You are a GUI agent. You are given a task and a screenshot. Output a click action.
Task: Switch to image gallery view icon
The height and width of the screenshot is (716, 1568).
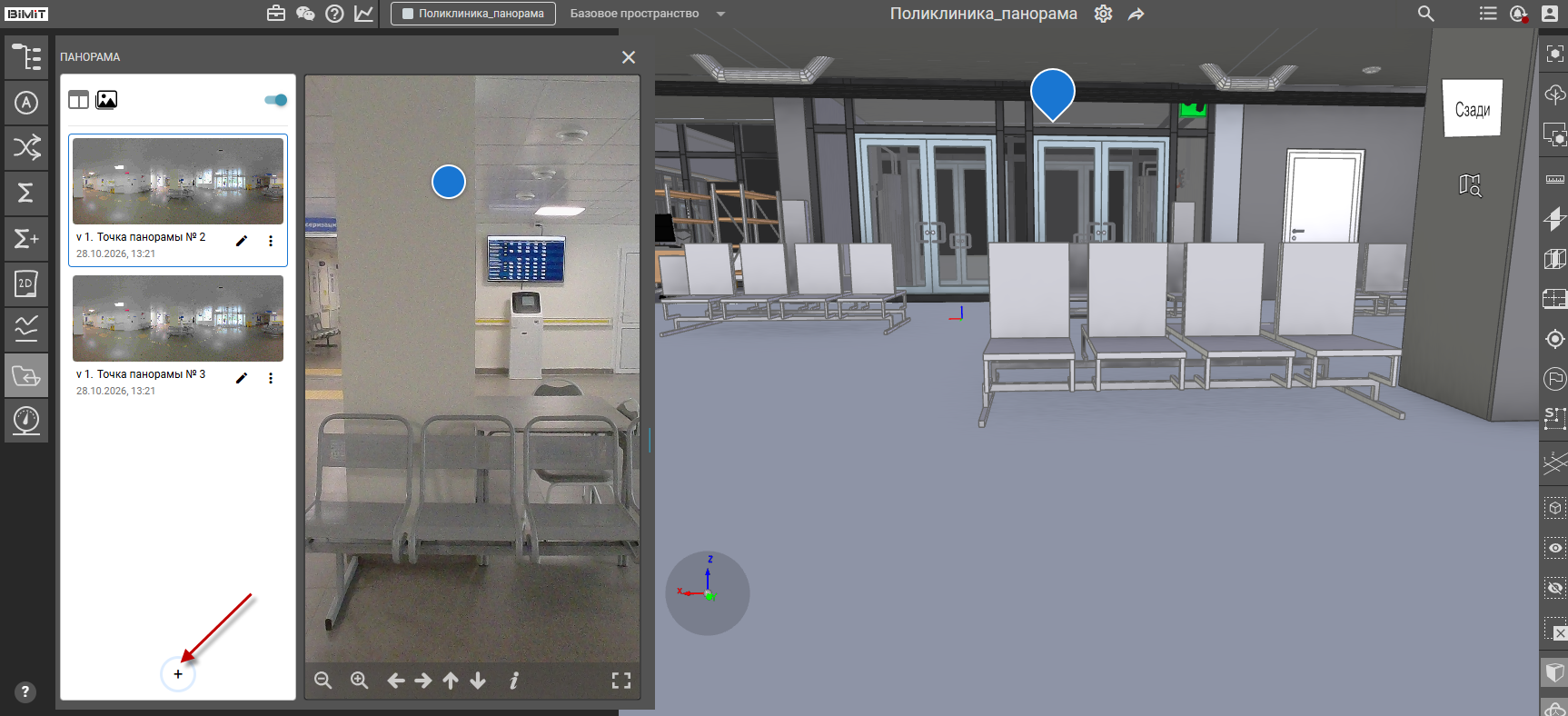tap(106, 100)
